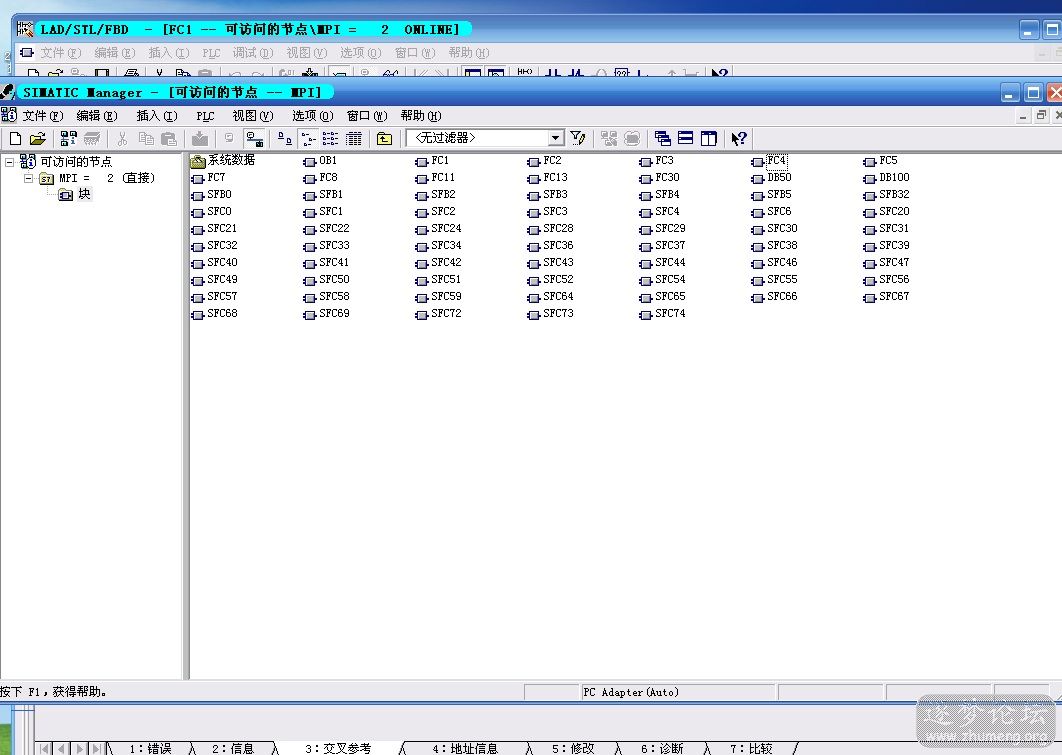Switch to List view icon
The height and width of the screenshot is (755, 1062).
pyautogui.click(x=331, y=139)
